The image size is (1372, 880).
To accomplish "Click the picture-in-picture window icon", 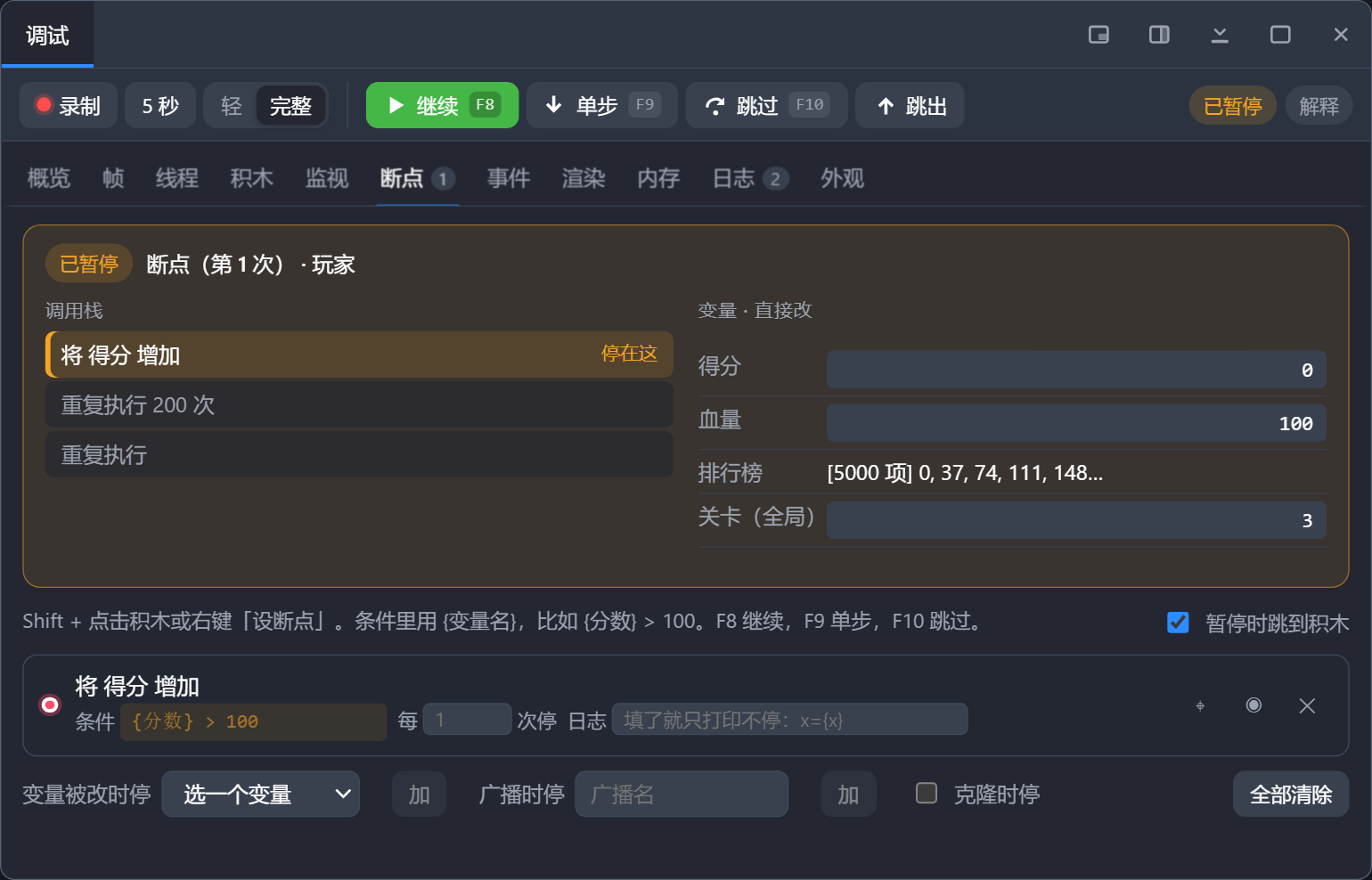I will tap(1098, 35).
